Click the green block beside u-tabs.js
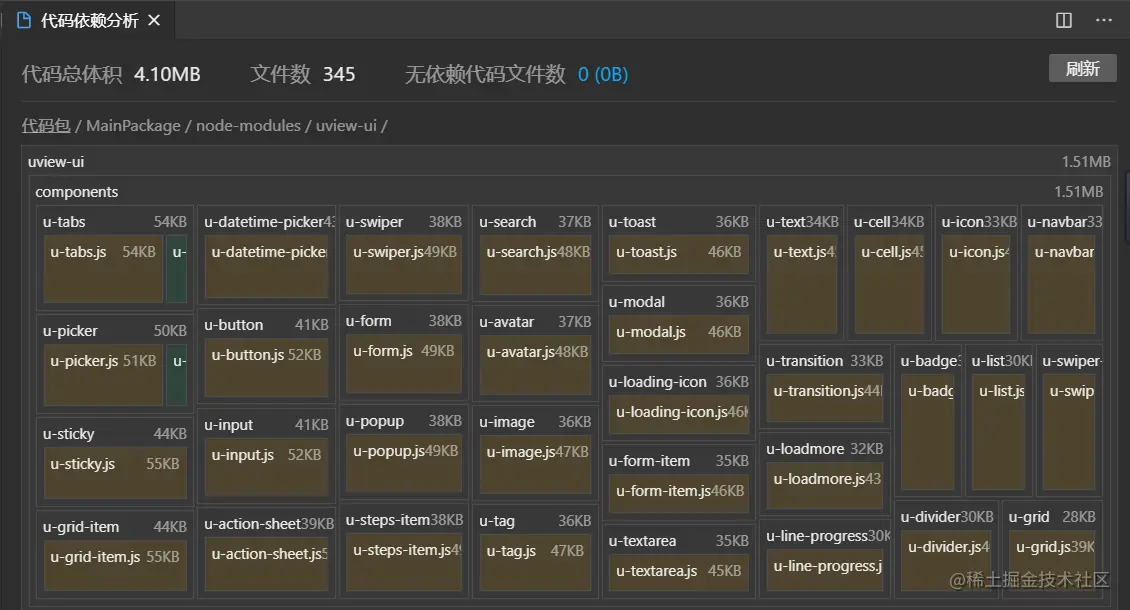The height and width of the screenshot is (610, 1130). [x=177, y=270]
